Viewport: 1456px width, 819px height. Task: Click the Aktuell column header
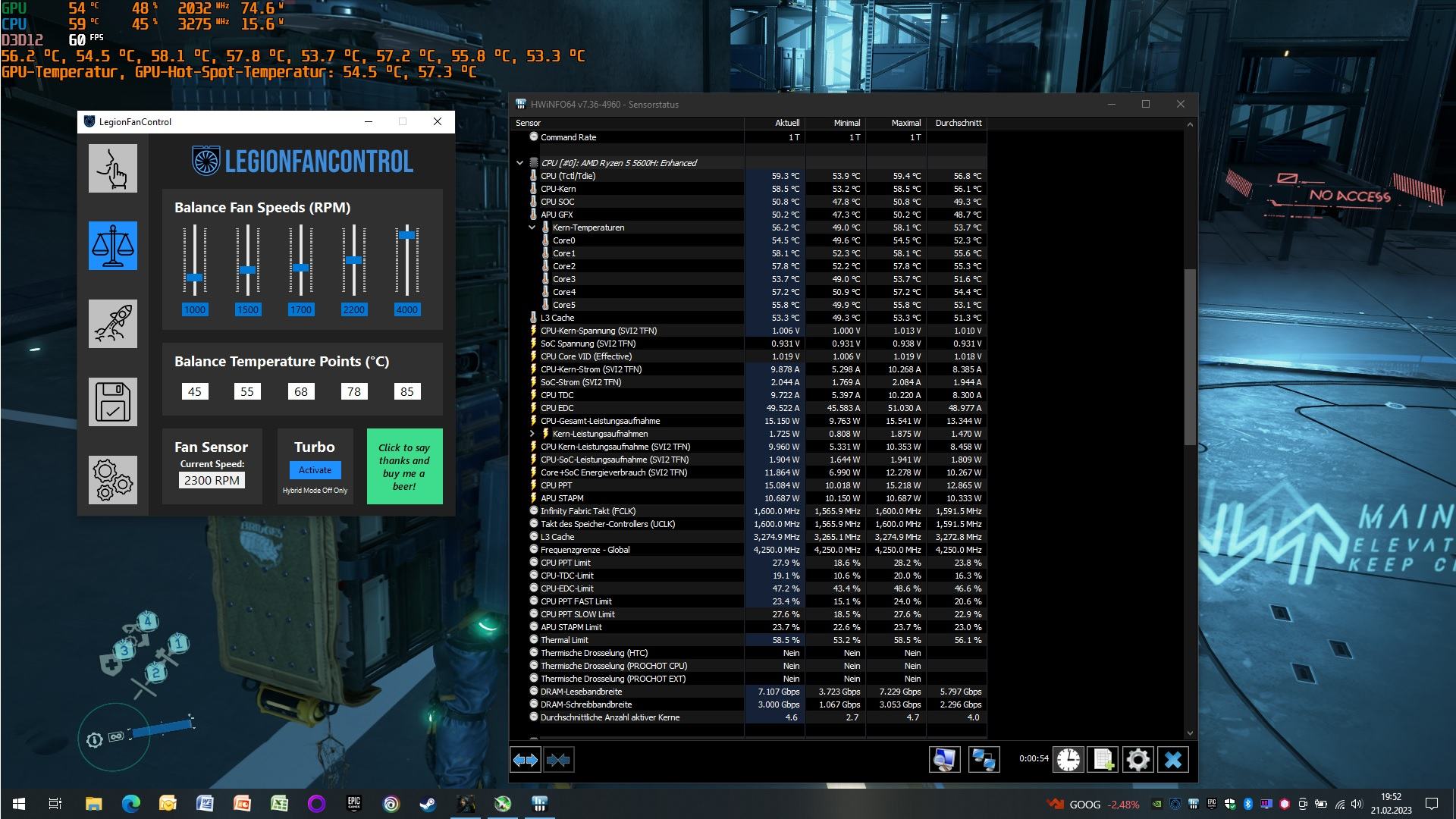coord(774,123)
